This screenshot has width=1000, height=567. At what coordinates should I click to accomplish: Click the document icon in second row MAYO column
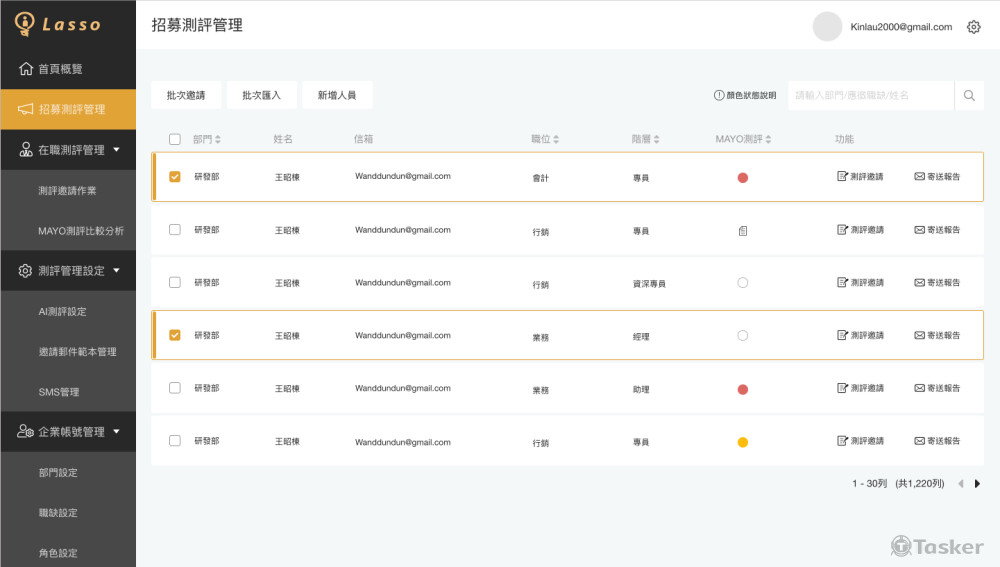click(x=742, y=231)
